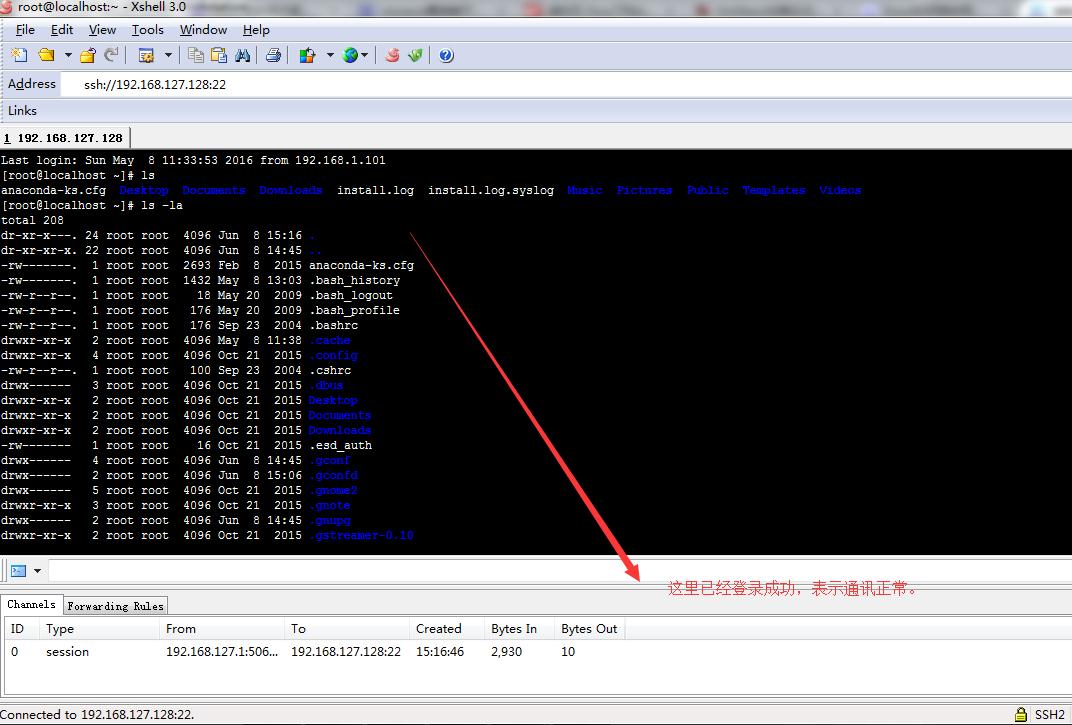Click the status bar padlock icon

click(1021, 715)
